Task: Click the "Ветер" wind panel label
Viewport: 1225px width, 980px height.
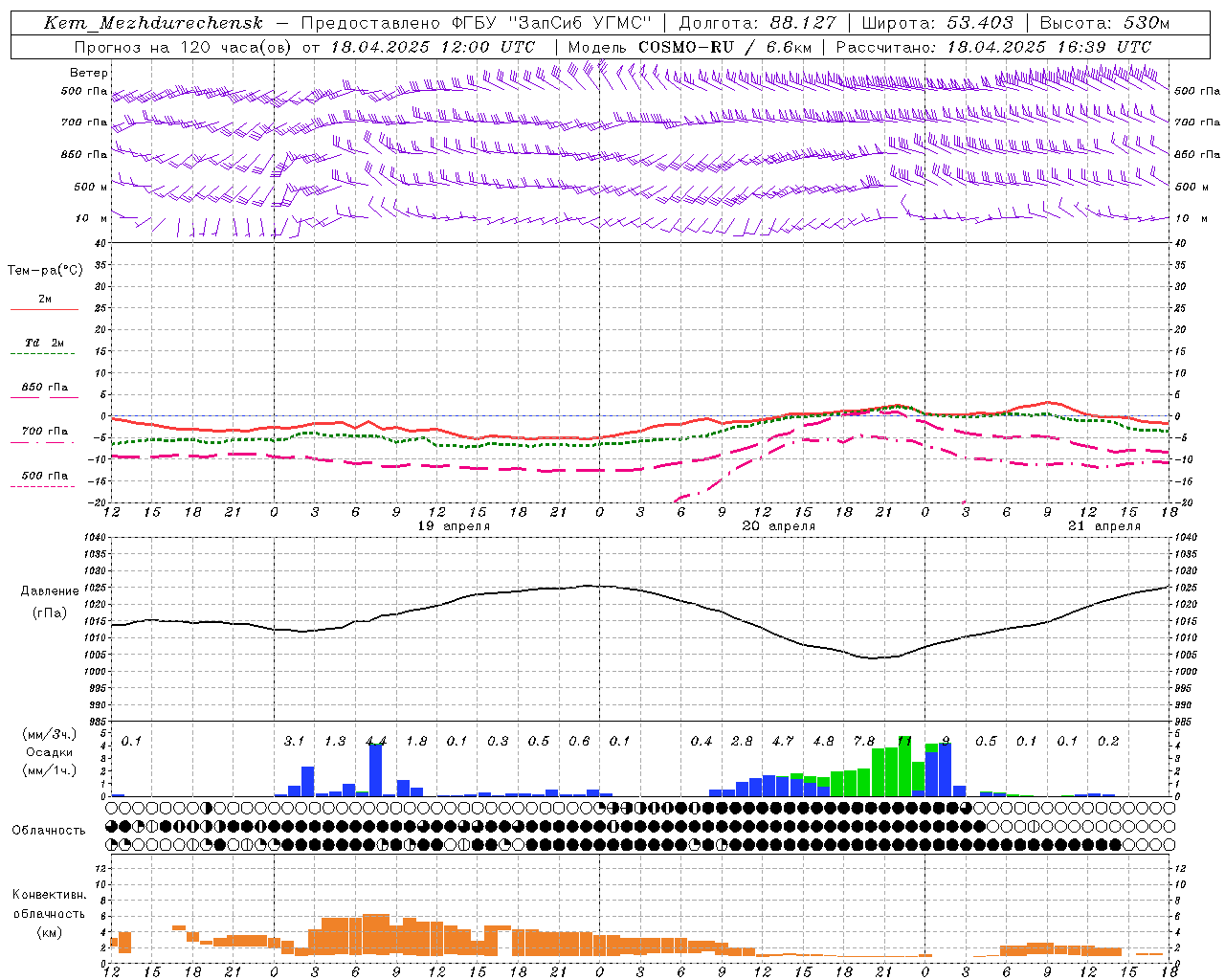Action: (x=89, y=73)
